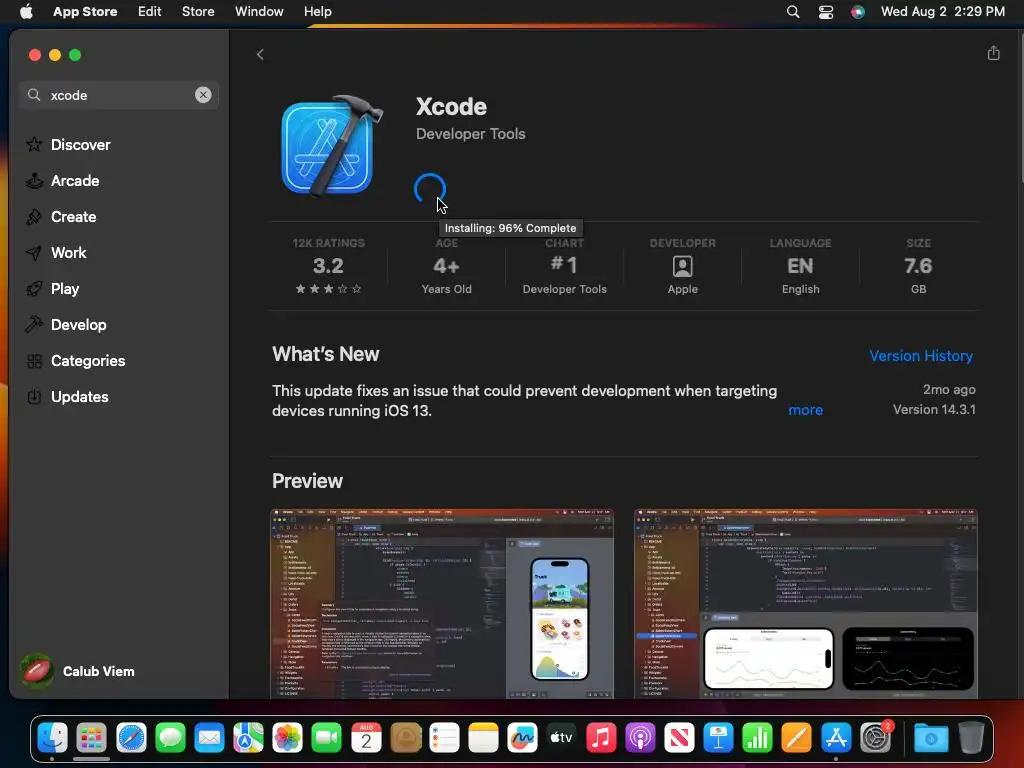Open the Window menu
The width and height of the screenshot is (1024, 768).
tap(259, 11)
